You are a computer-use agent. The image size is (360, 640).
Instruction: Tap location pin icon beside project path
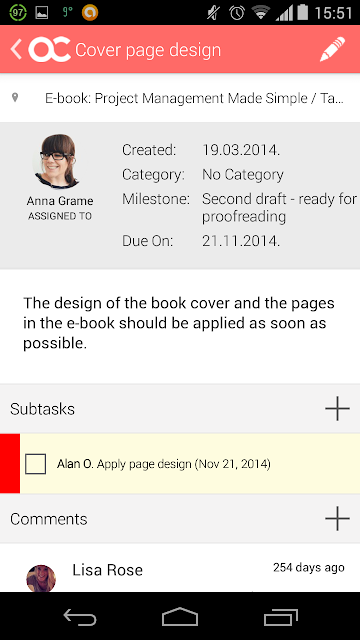click(x=15, y=98)
